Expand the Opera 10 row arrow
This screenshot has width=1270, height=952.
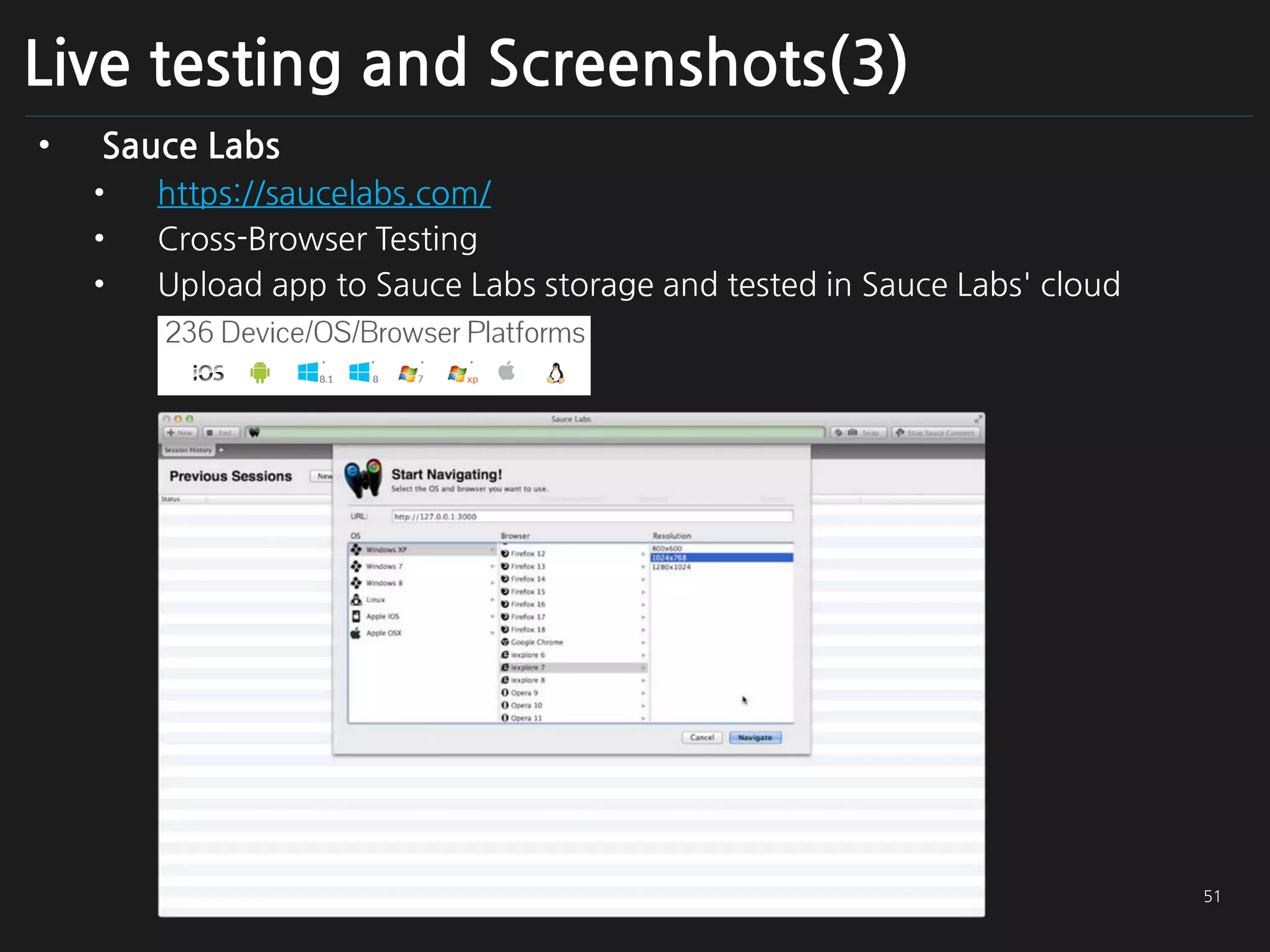643,705
